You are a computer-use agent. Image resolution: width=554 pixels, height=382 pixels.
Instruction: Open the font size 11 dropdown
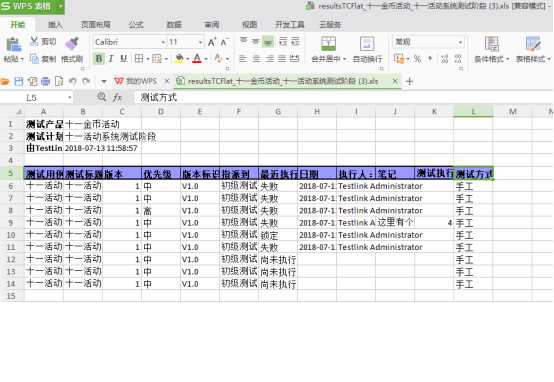[200, 42]
